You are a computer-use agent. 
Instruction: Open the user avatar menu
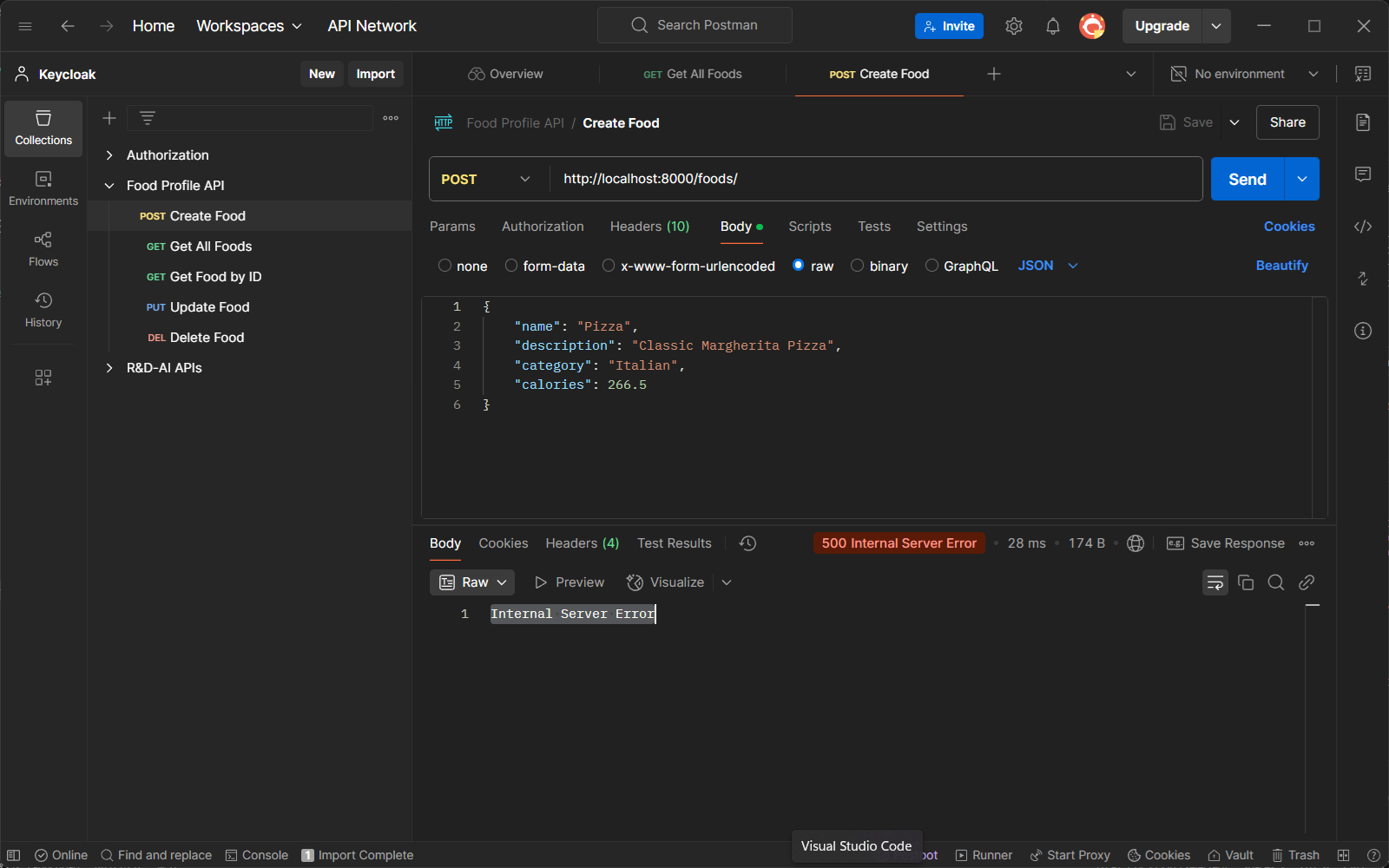pos(1092,26)
